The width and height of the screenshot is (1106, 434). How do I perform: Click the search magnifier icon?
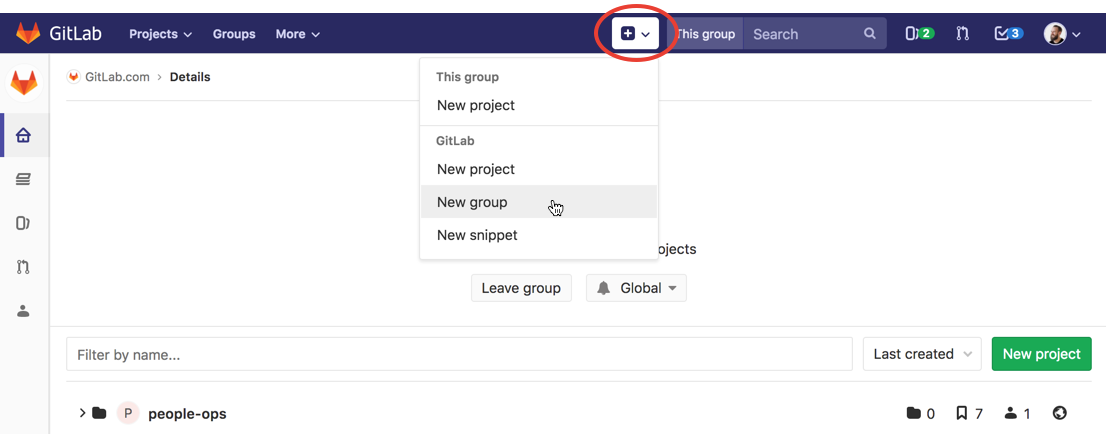870,33
